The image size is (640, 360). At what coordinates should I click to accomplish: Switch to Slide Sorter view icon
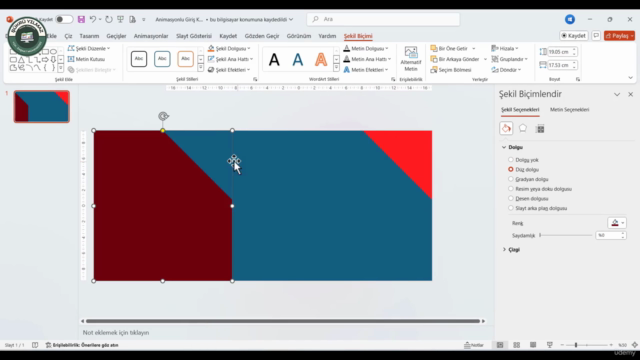(517, 345)
